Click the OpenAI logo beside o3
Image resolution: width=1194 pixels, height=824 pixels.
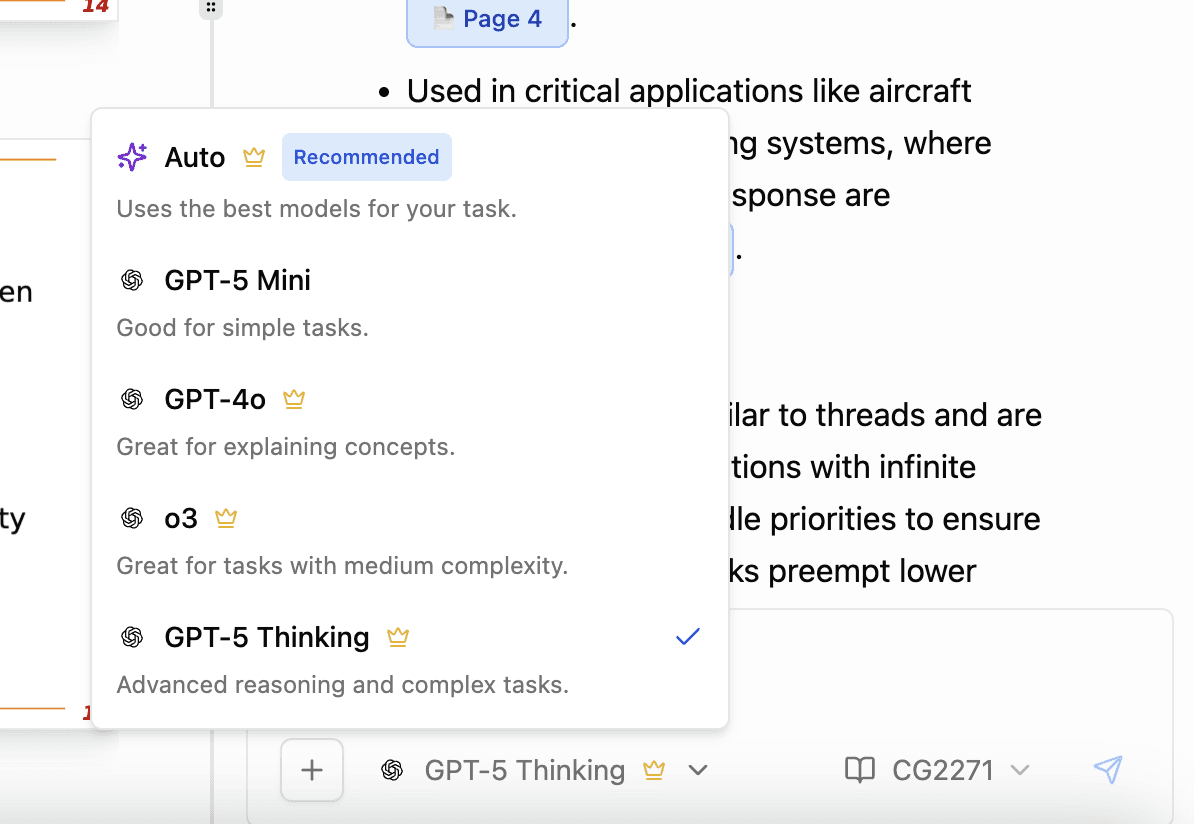pos(132,518)
